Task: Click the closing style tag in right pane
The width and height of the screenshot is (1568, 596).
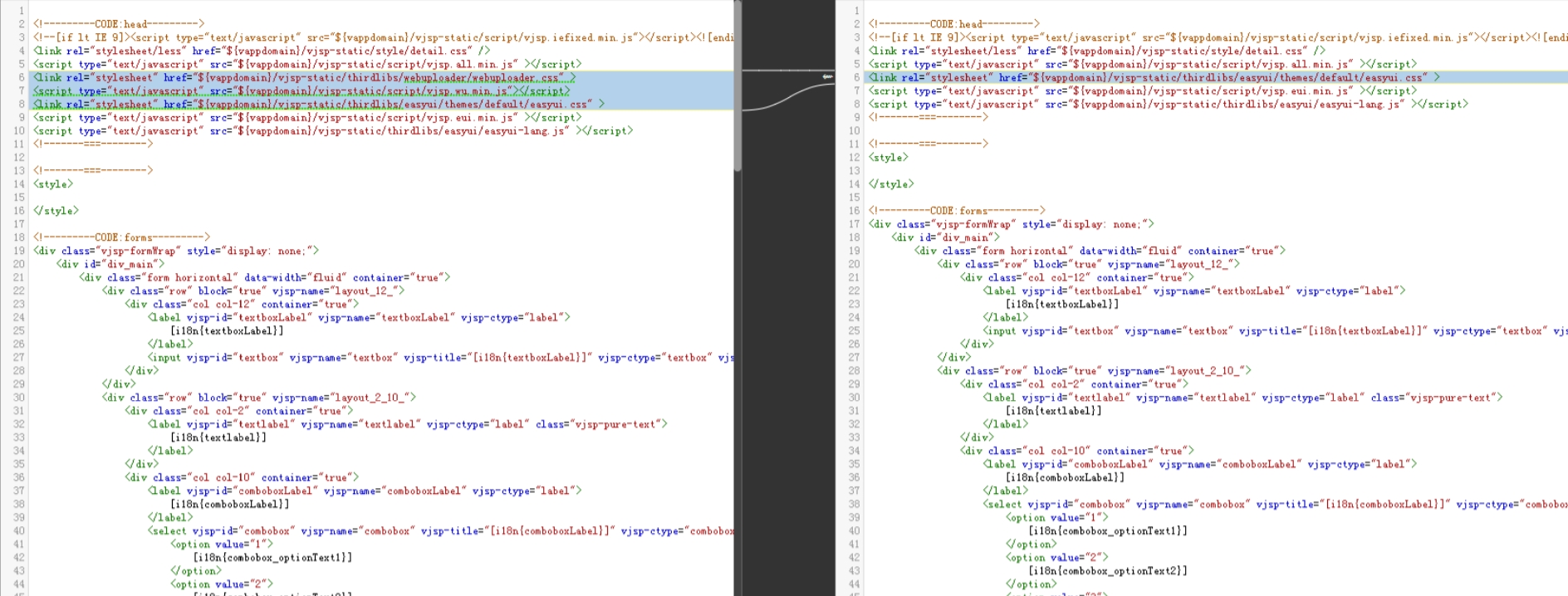Action: [891, 183]
